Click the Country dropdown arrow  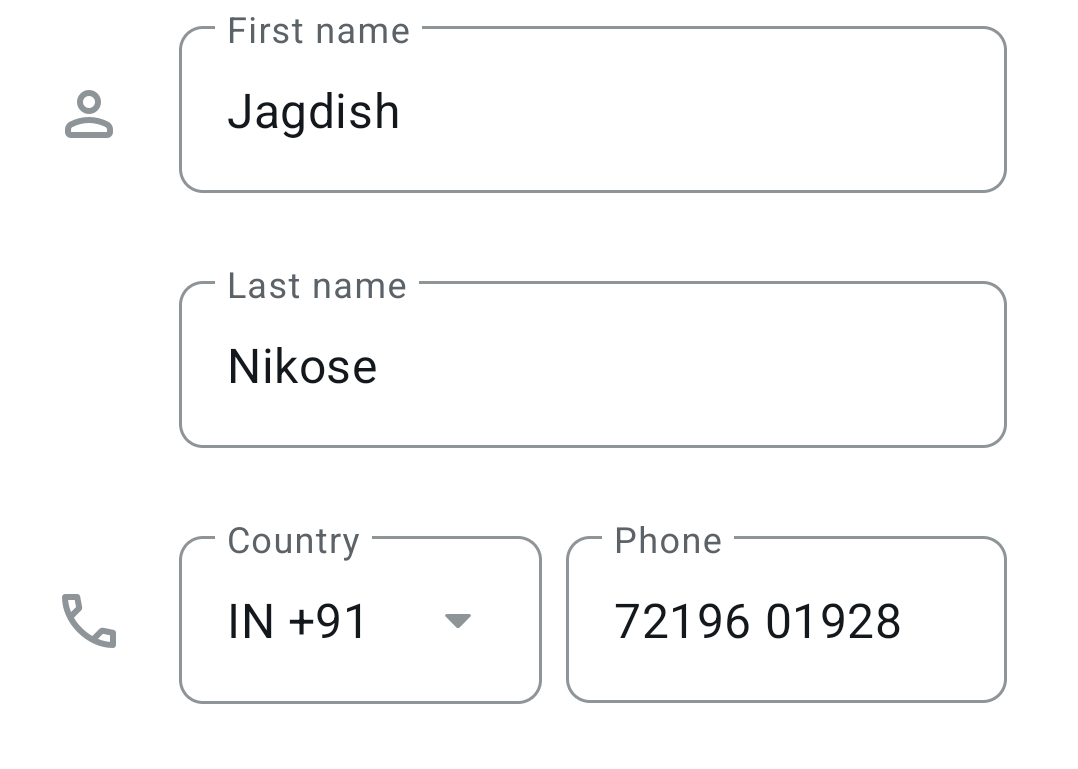click(457, 621)
